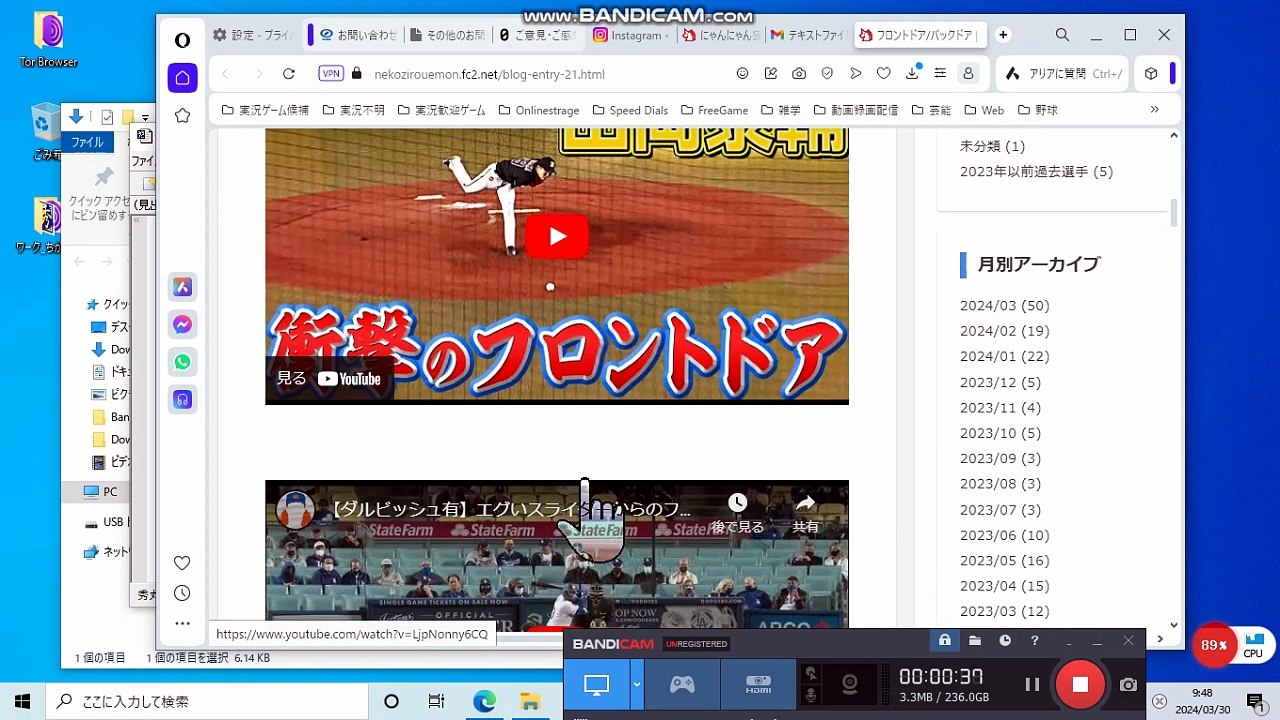Go back to previous page
Viewport: 1280px width, 720px height.
coord(225,74)
